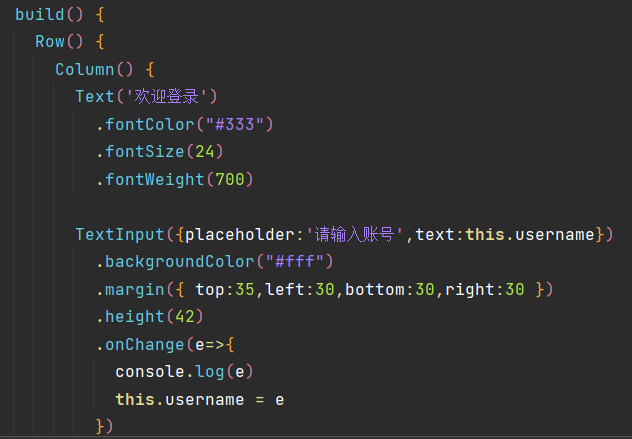
Task: Click the empty line below fontWeight
Action: (300, 207)
